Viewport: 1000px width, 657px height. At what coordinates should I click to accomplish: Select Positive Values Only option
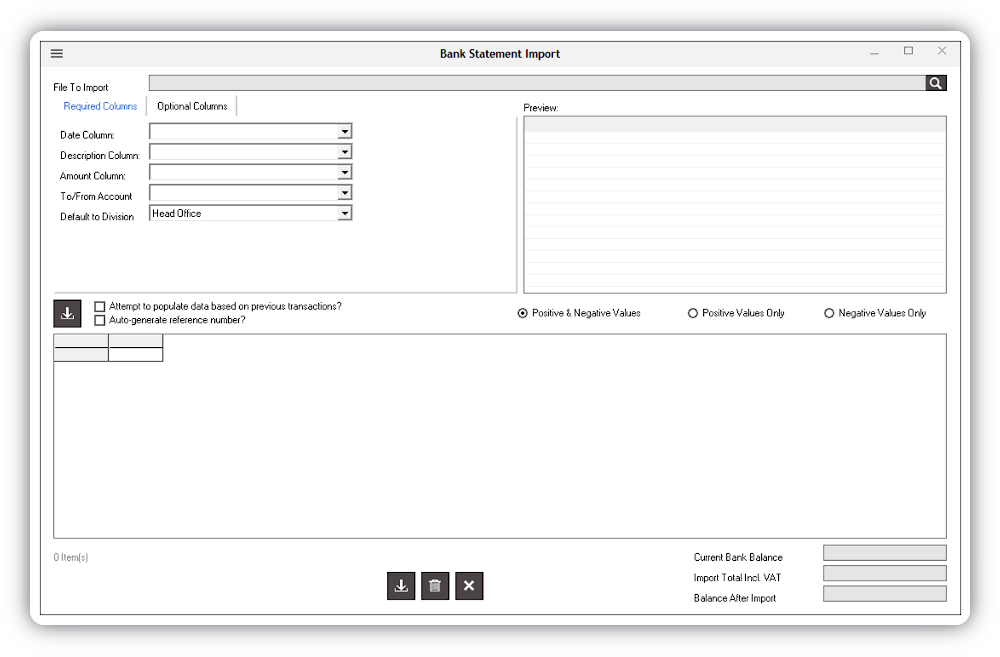coord(693,313)
